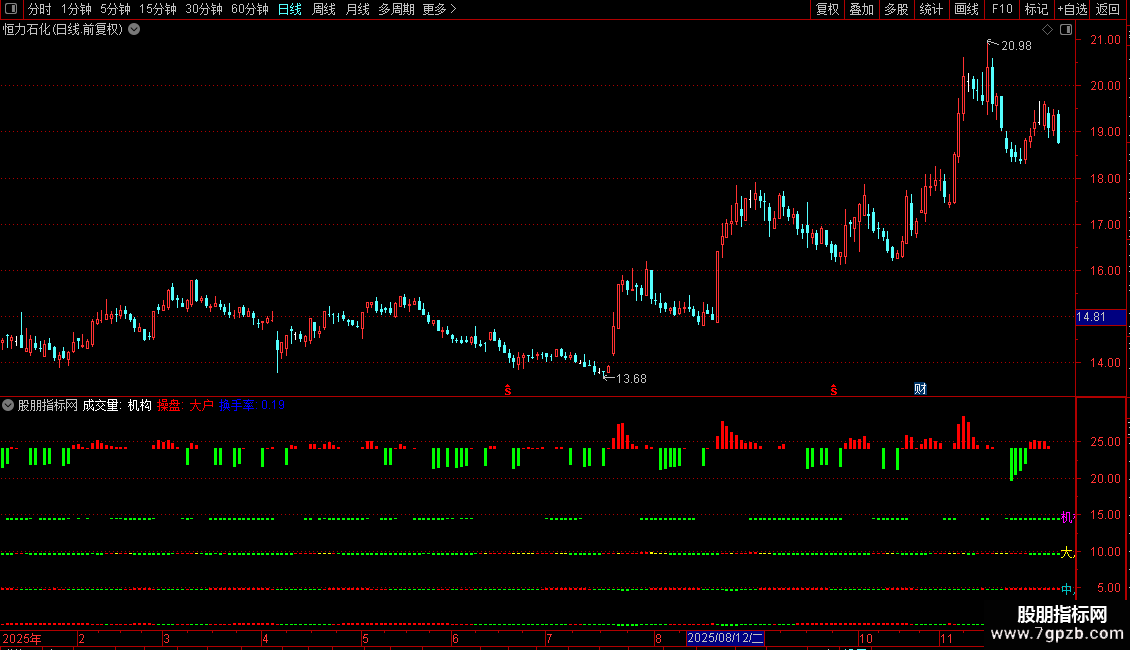Screen dimensions: 1130x650
Task: Click the 20.98 high price label
Action: pos(1016,46)
